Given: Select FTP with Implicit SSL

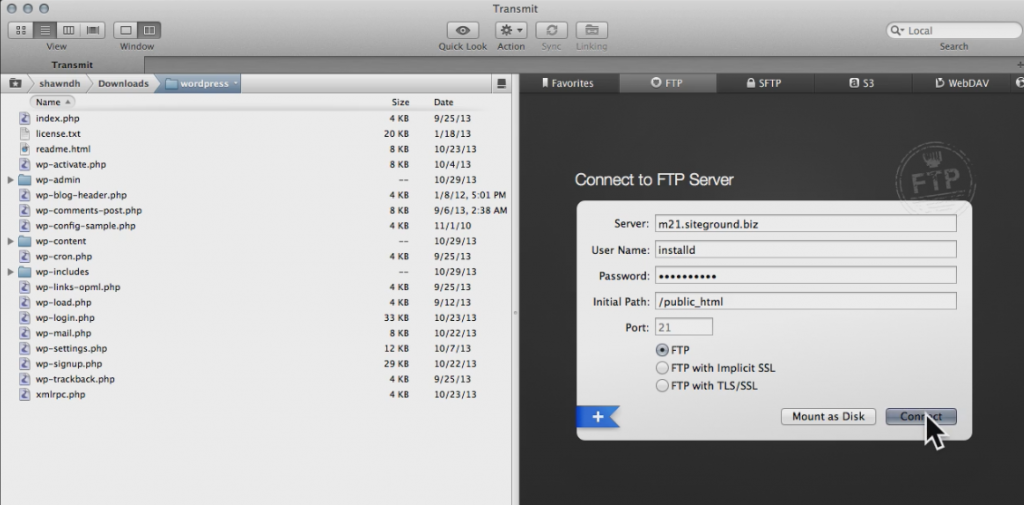Looking at the screenshot, I should (662, 368).
